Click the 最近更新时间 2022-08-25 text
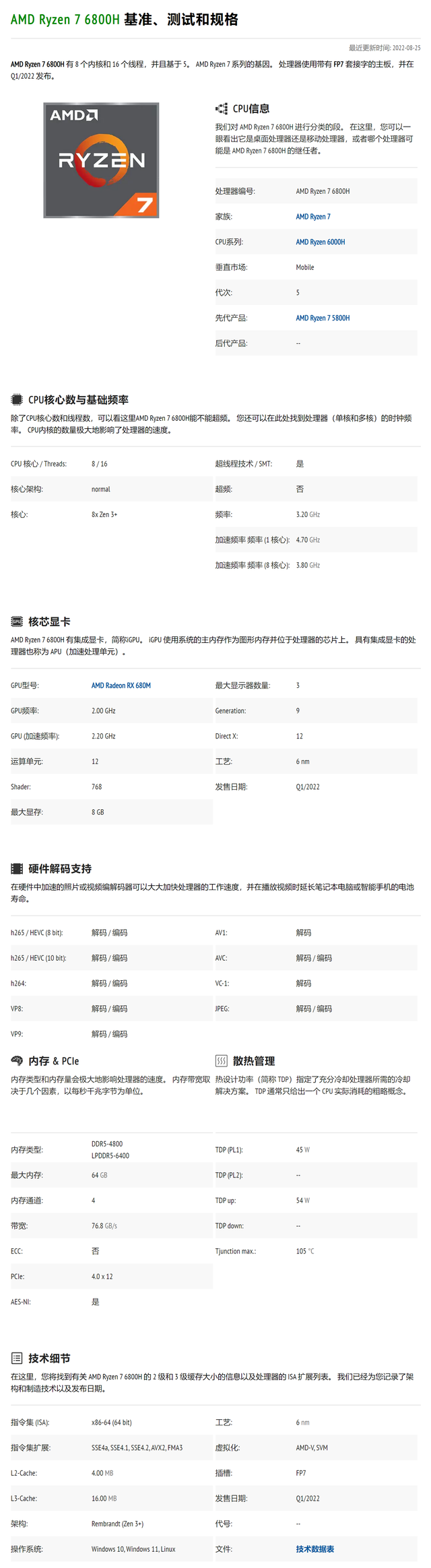 385,48
